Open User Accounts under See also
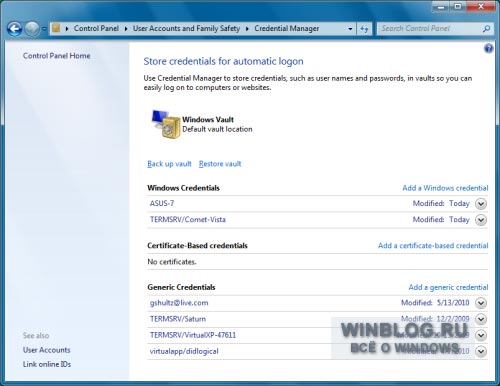 pyautogui.click(x=46, y=350)
